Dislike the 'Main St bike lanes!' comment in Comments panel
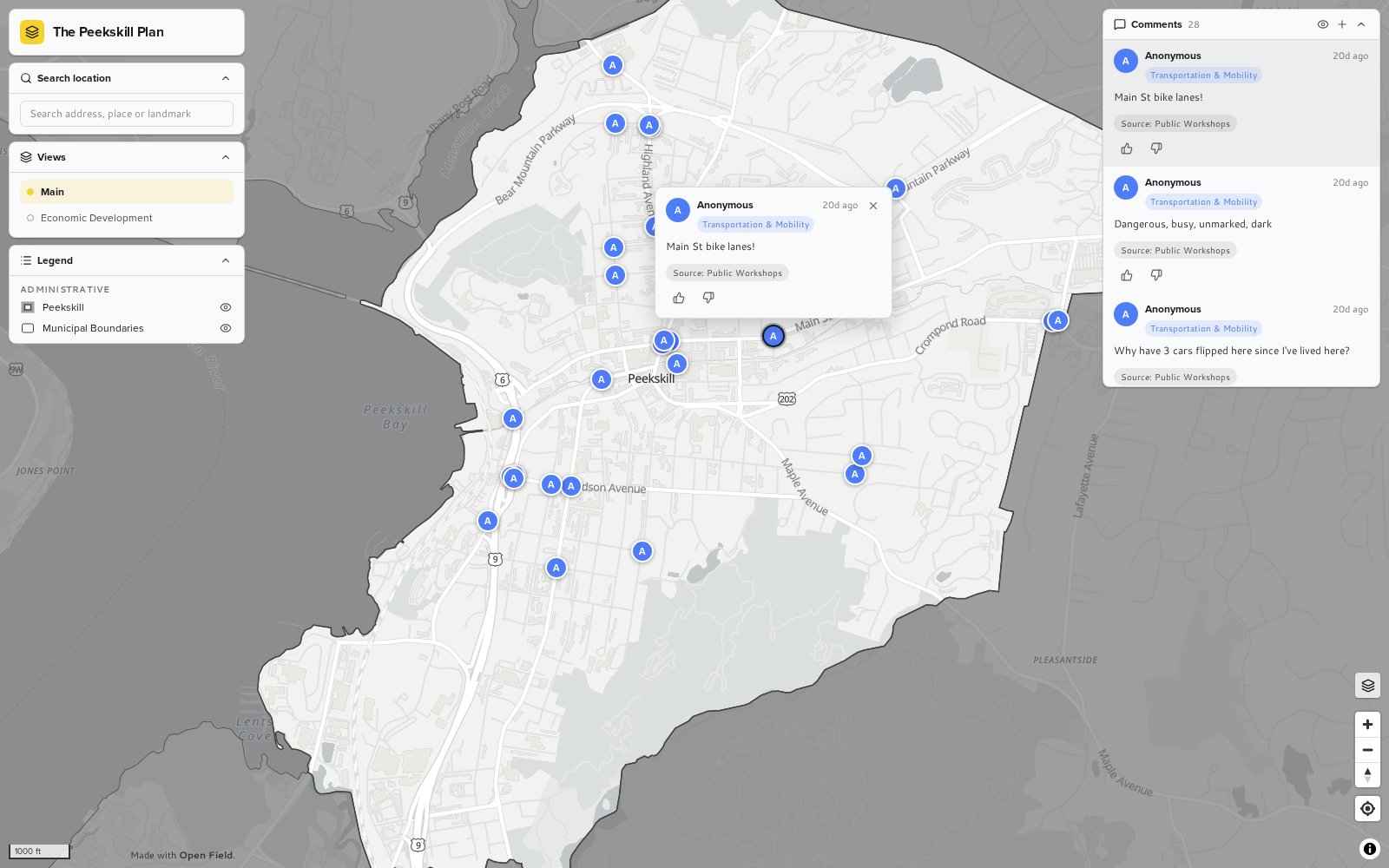This screenshot has width=1389, height=868. pos(1156,148)
